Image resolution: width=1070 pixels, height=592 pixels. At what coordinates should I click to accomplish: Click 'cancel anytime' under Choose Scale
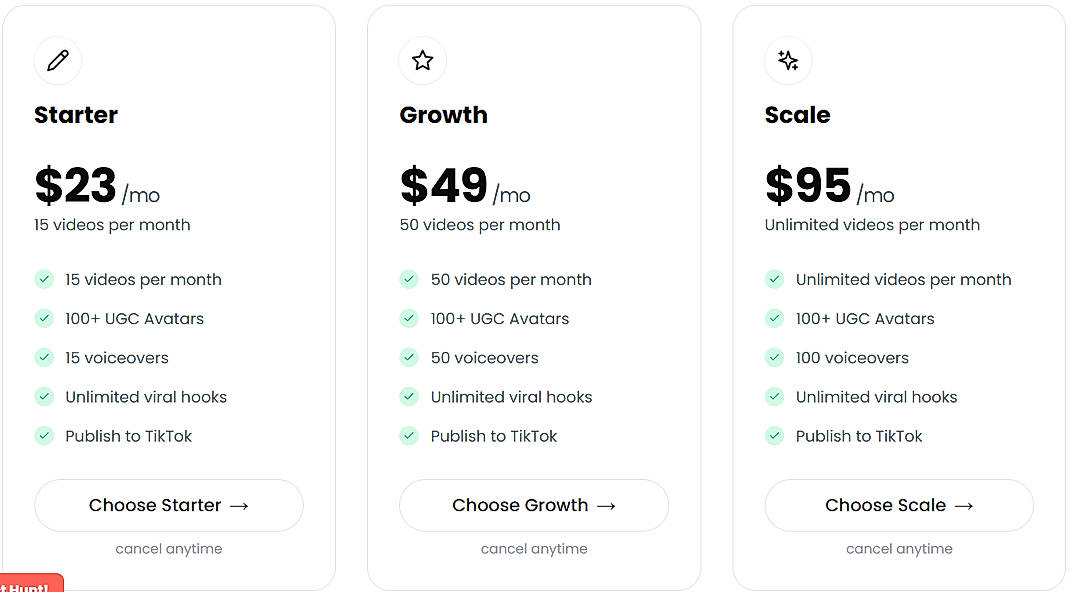(x=898, y=548)
